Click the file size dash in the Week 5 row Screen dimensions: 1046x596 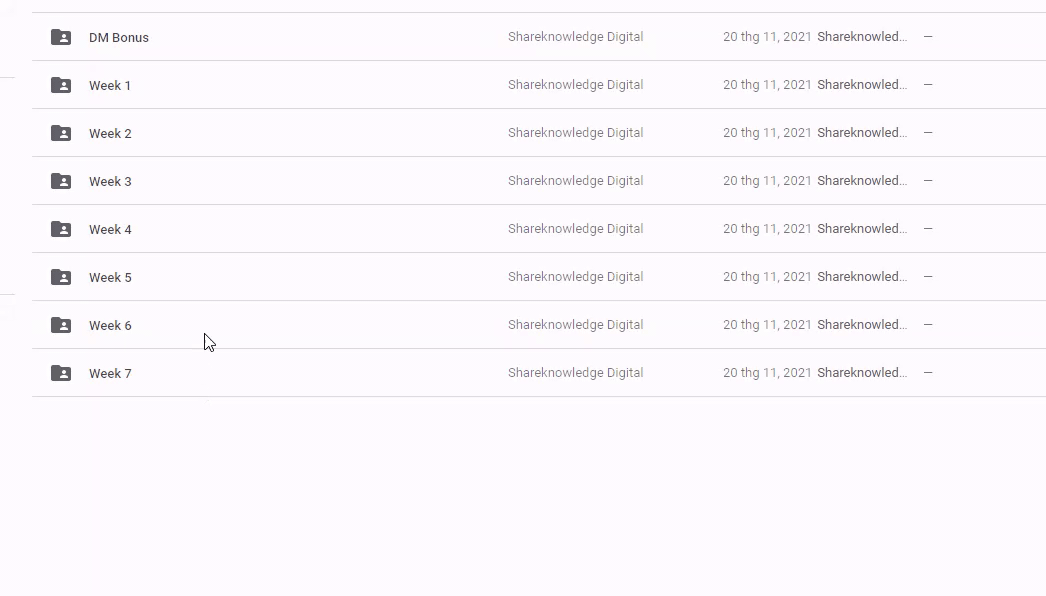coord(928,277)
